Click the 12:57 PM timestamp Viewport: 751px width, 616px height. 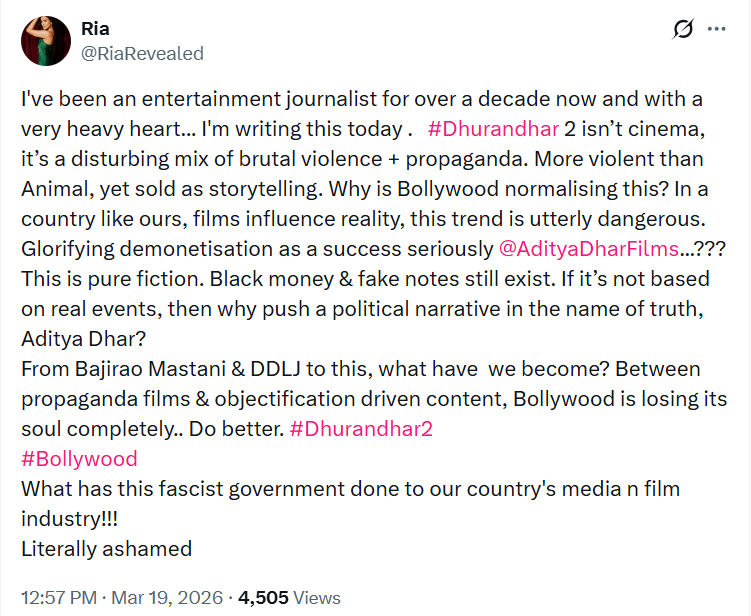57,598
